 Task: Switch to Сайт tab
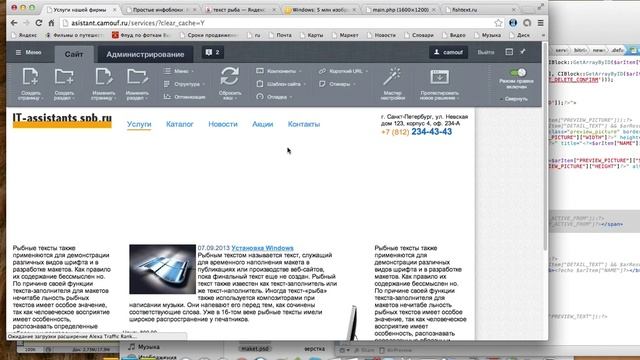click(74, 54)
